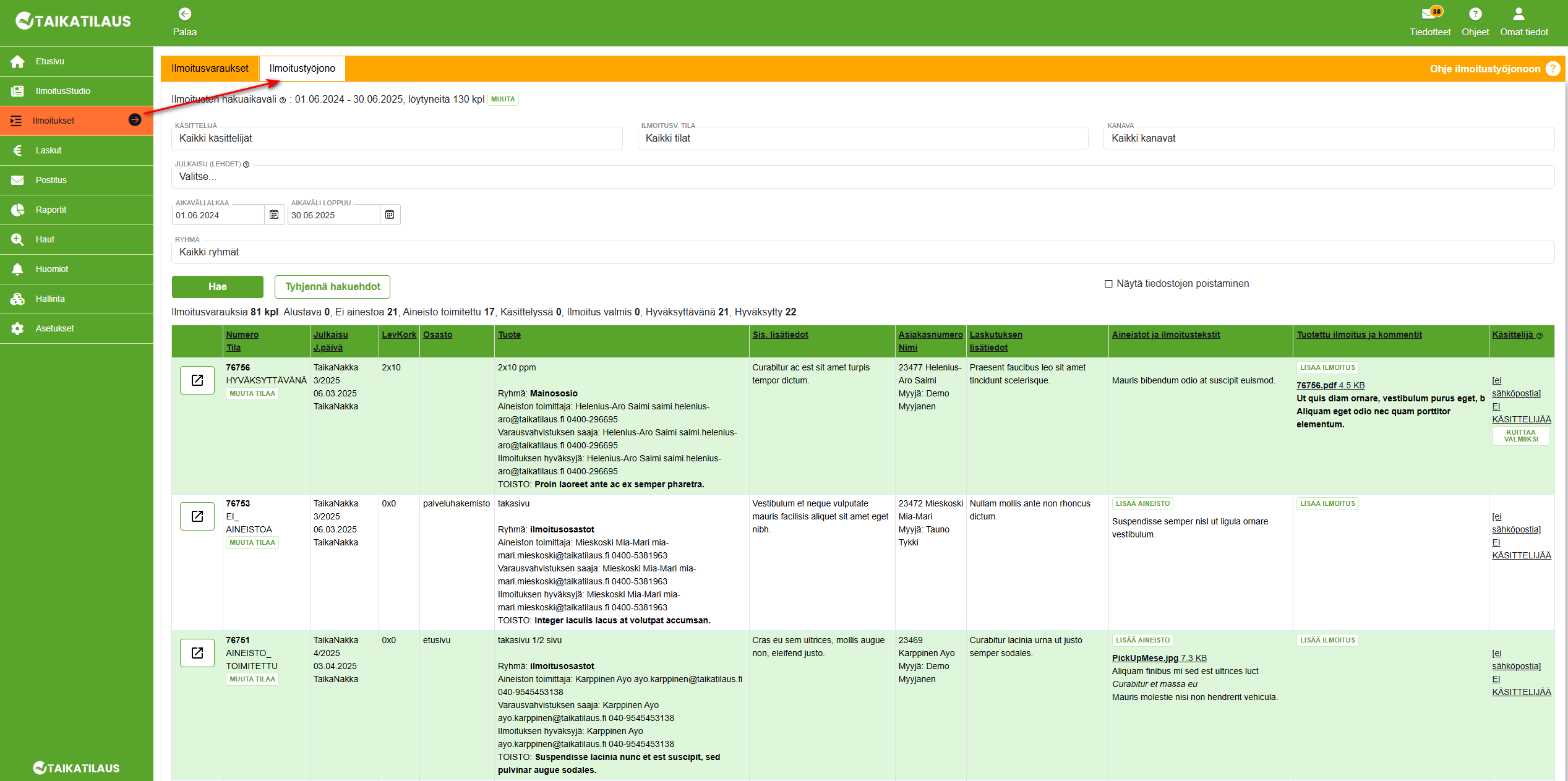Click Tyhjennä hakuehdot button
The image size is (1568, 781).
tap(332, 287)
